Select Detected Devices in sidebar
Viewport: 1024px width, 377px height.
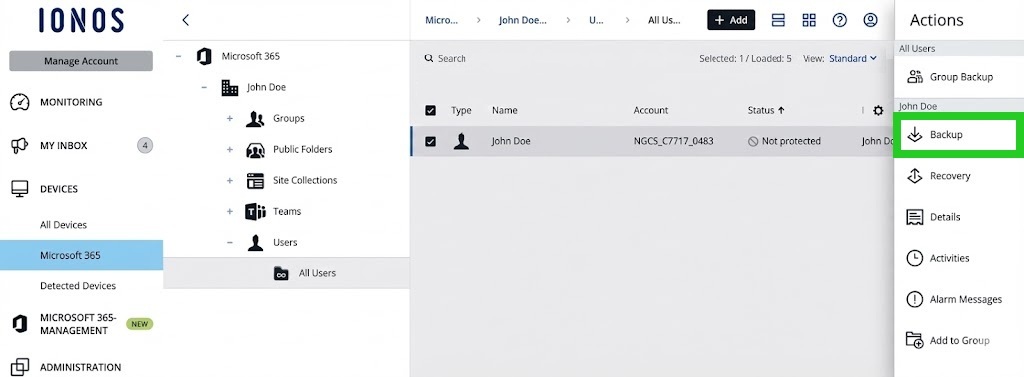click(78, 286)
